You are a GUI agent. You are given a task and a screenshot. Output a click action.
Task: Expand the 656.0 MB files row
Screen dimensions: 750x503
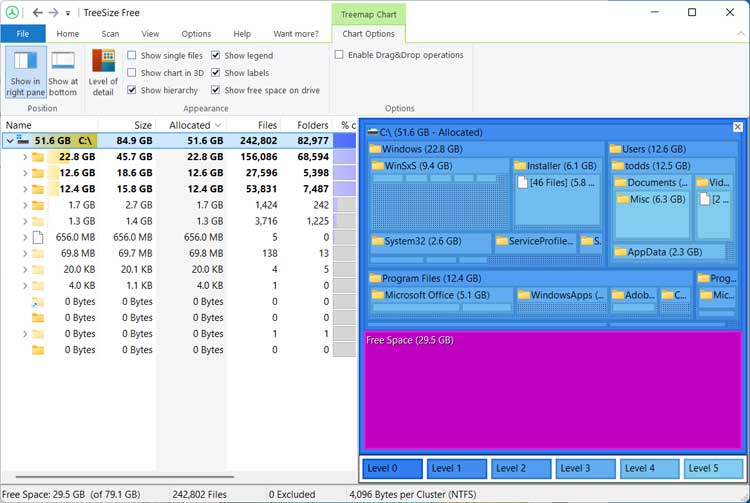click(25, 238)
